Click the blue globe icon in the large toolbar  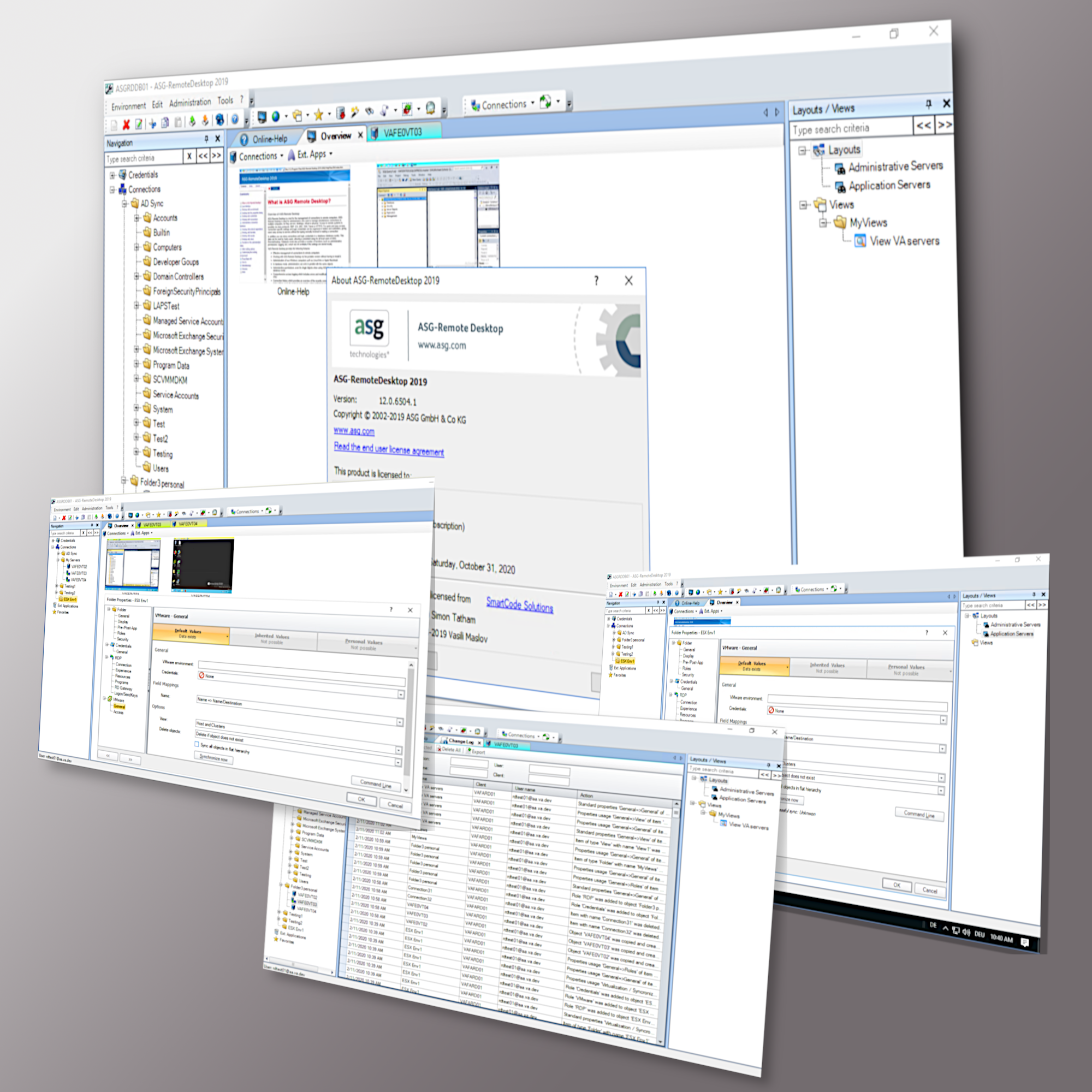coord(276,116)
